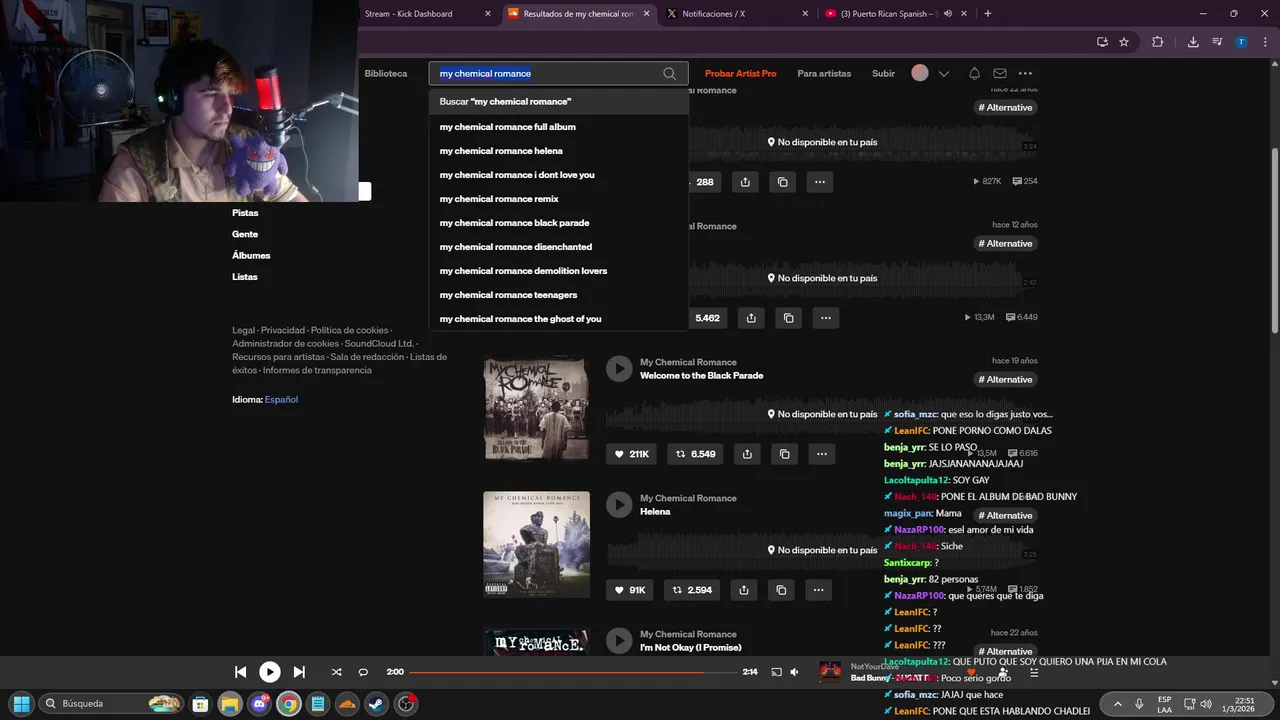
Task: Play the Helena track
Action: click(x=619, y=505)
